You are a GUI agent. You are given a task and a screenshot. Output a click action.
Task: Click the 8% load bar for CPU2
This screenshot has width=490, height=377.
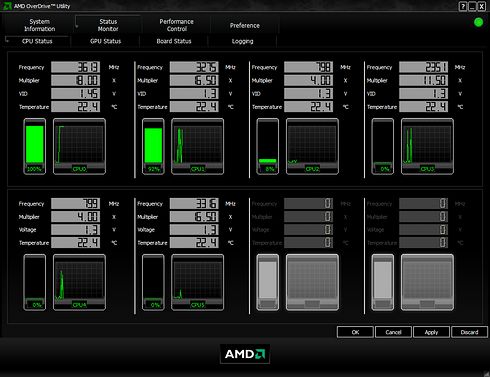tap(268, 146)
